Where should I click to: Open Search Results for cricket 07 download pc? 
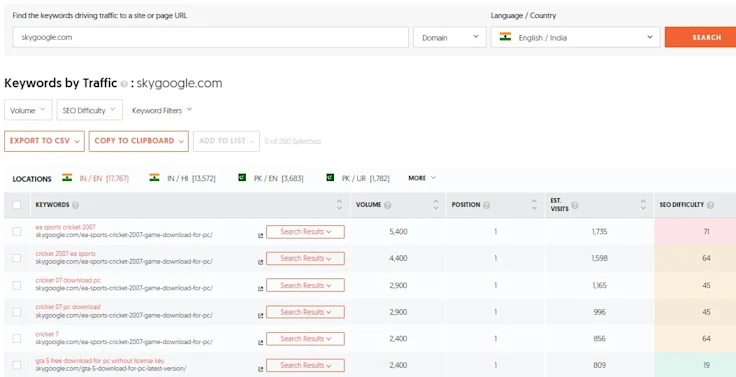[306, 285]
